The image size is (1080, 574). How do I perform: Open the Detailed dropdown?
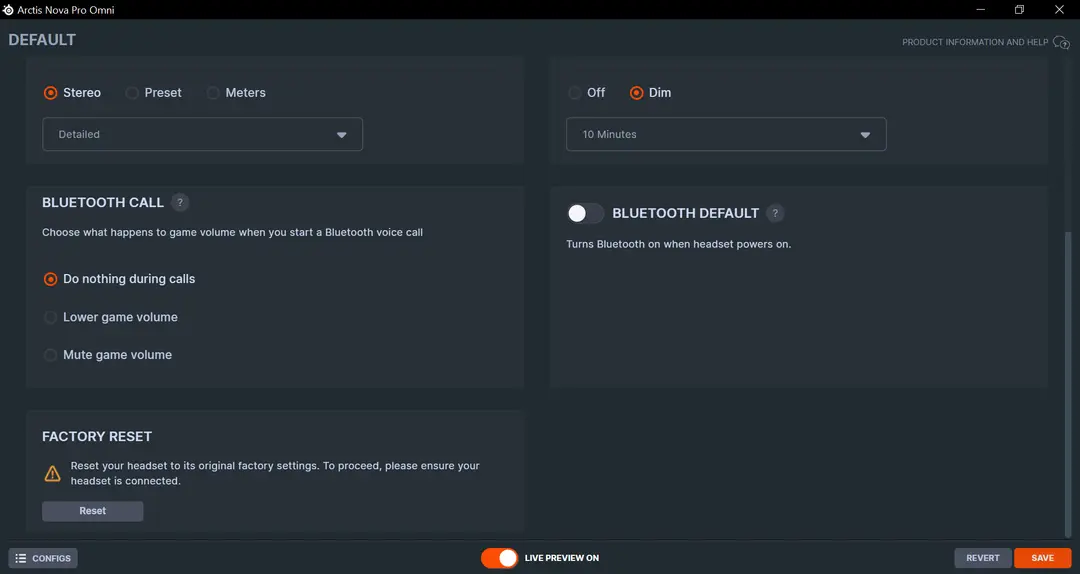click(x=202, y=134)
